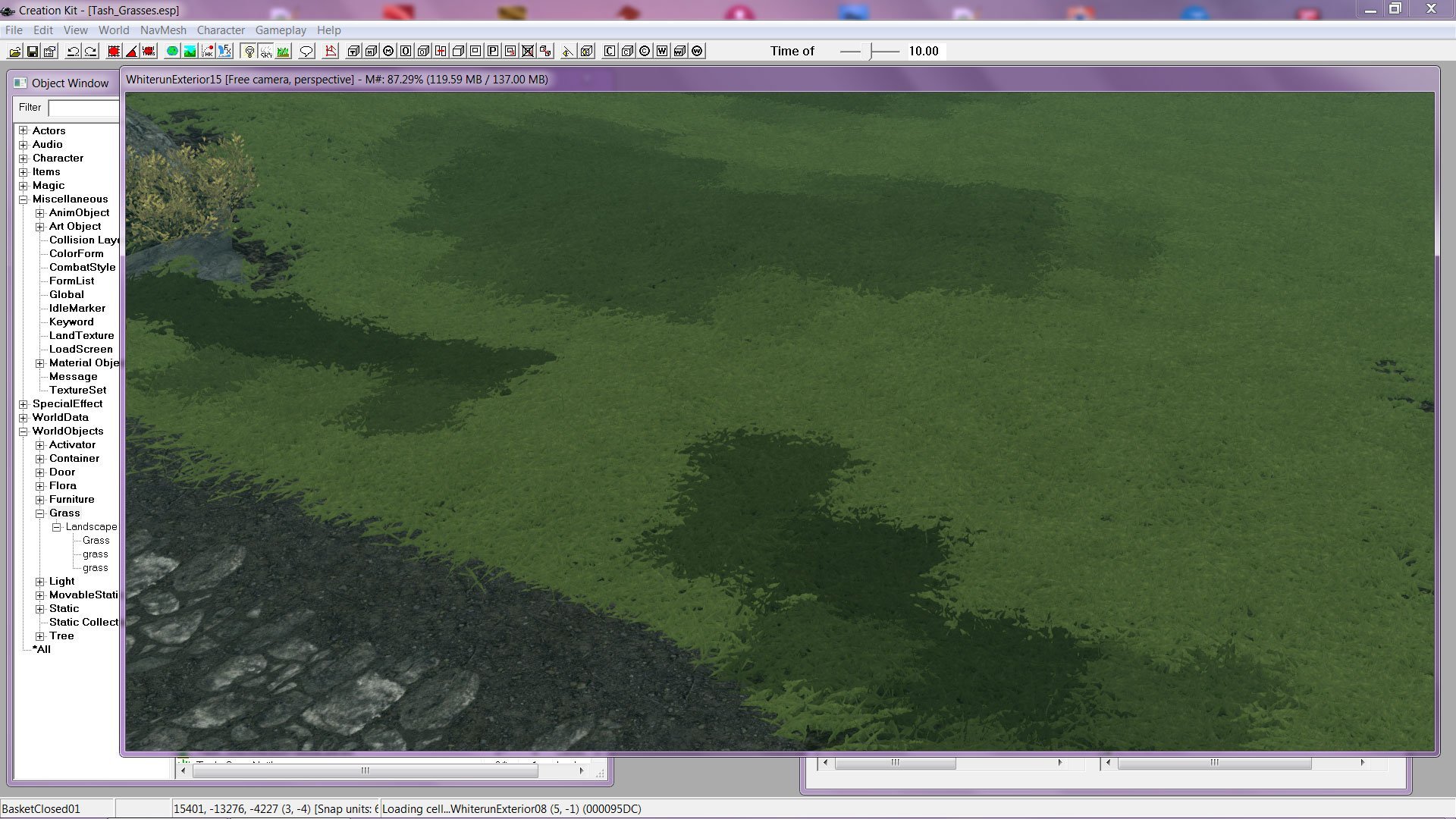1456x819 pixels.
Task: Open the World menu
Action: click(114, 30)
